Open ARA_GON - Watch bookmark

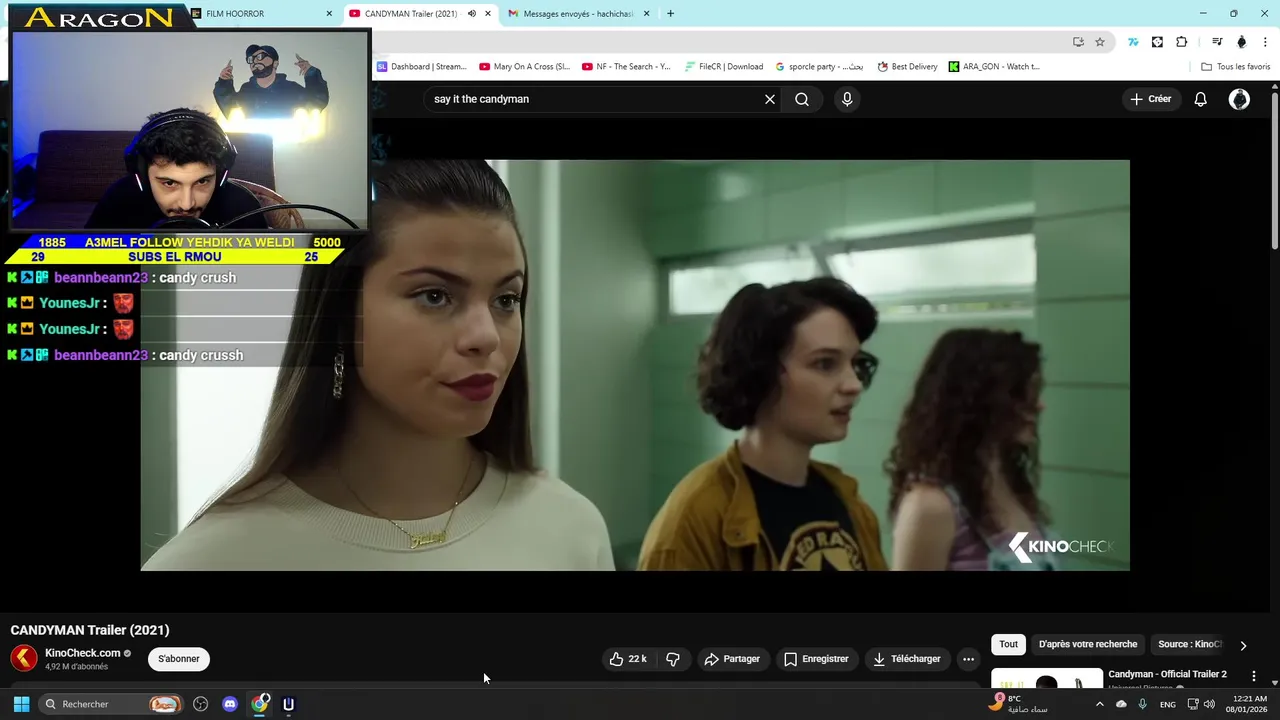(x=994, y=67)
